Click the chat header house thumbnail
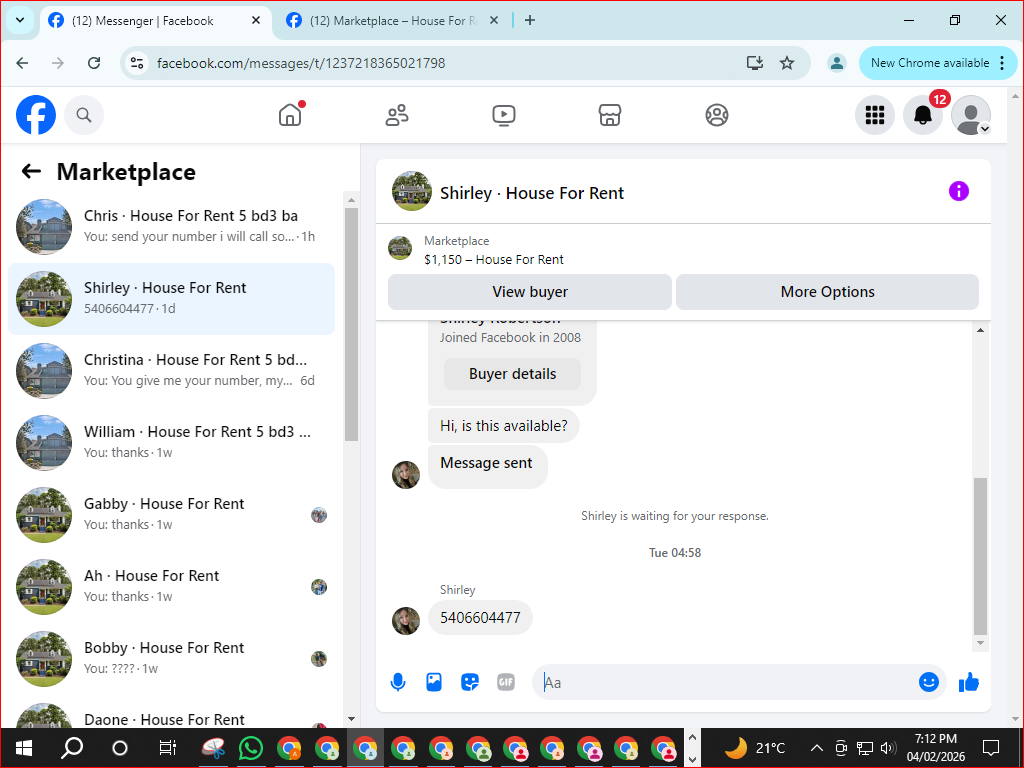The width and height of the screenshot is (1024, 768). point(411,191)
